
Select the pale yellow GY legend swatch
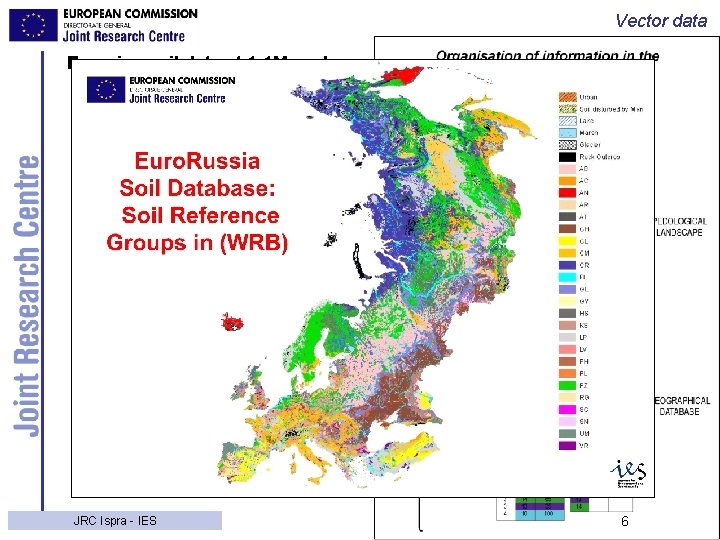(568, 301)
